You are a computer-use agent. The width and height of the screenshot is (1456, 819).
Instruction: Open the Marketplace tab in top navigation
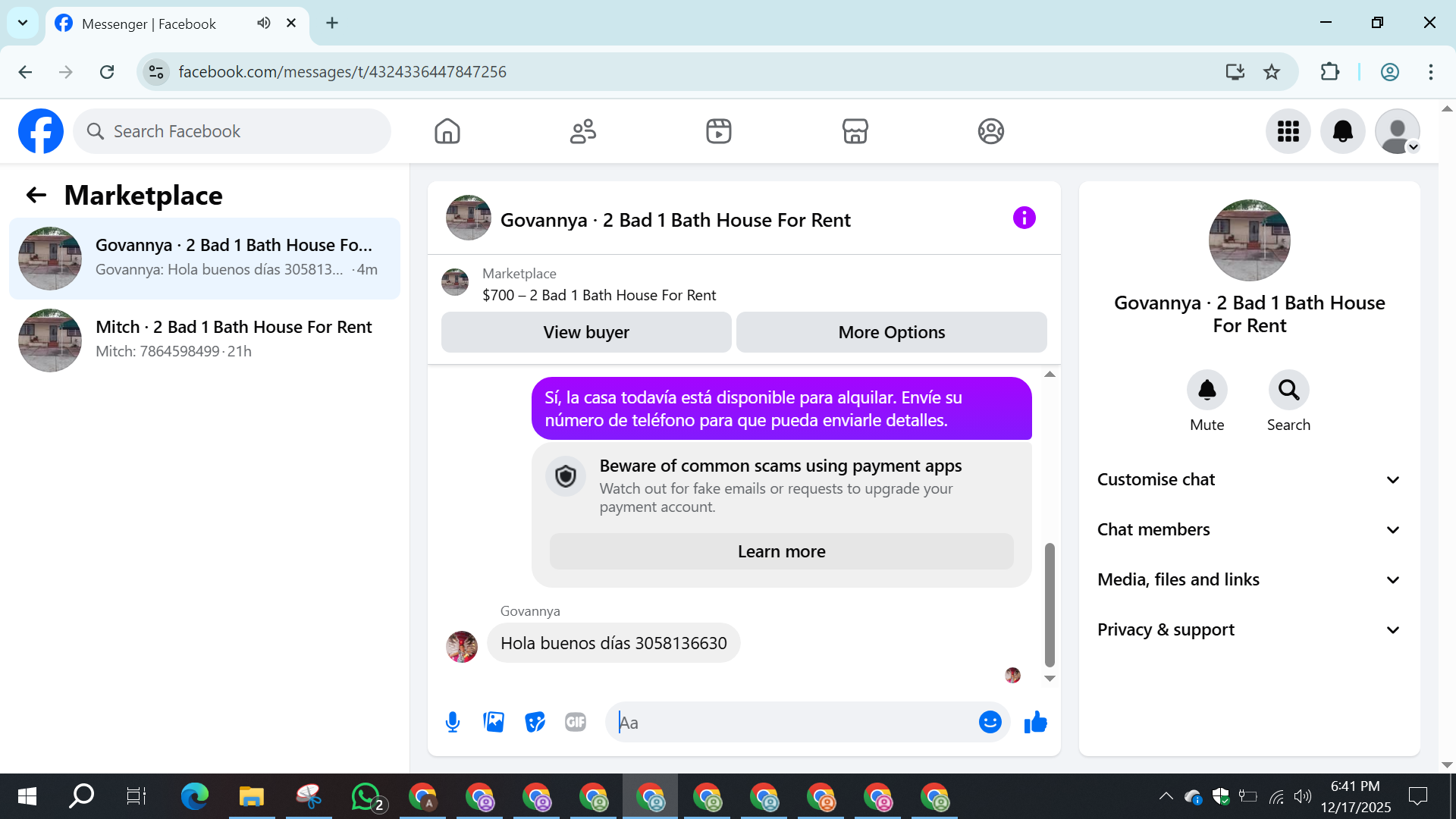point(855,131)
